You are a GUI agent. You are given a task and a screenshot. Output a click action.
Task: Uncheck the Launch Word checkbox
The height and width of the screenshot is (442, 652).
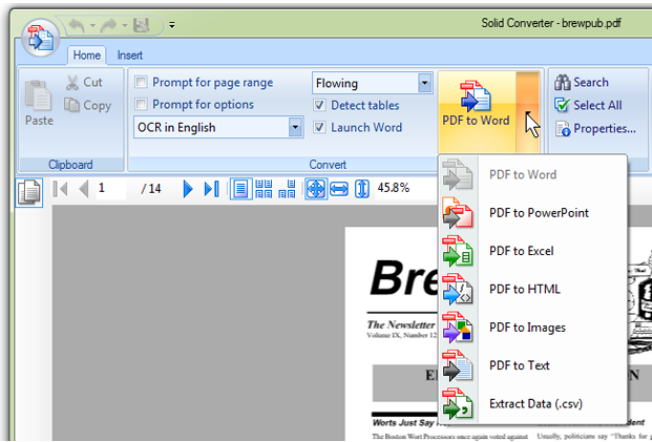click(319, 127)
